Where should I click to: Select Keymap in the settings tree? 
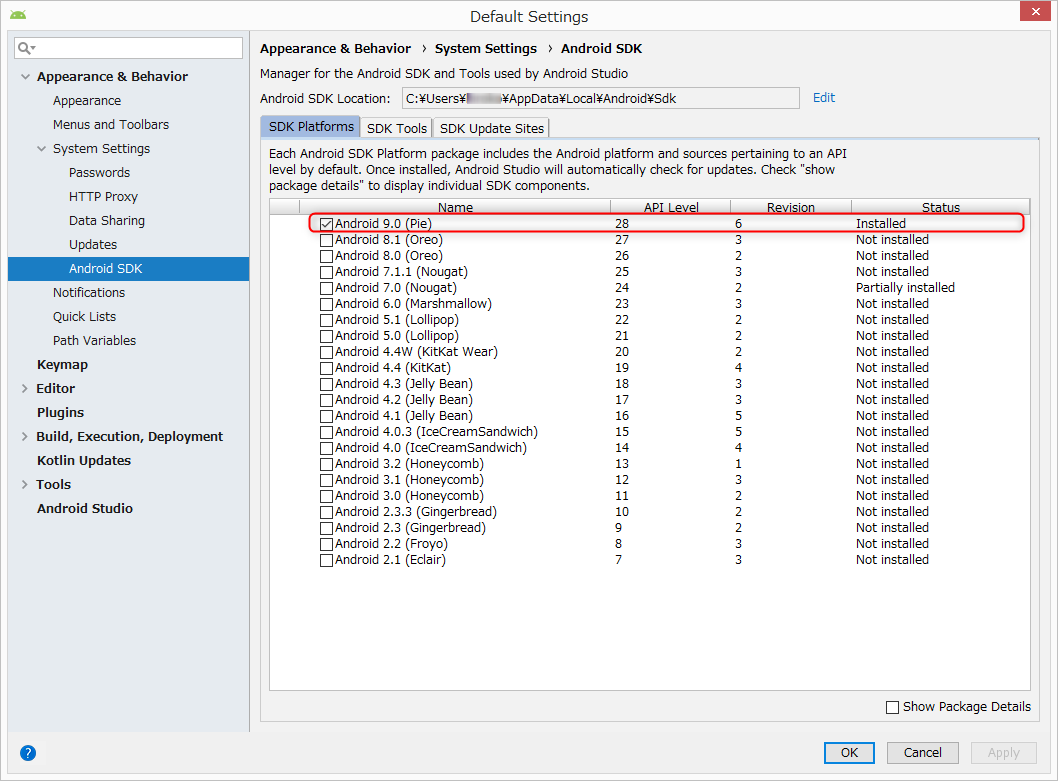coord(62,365)
